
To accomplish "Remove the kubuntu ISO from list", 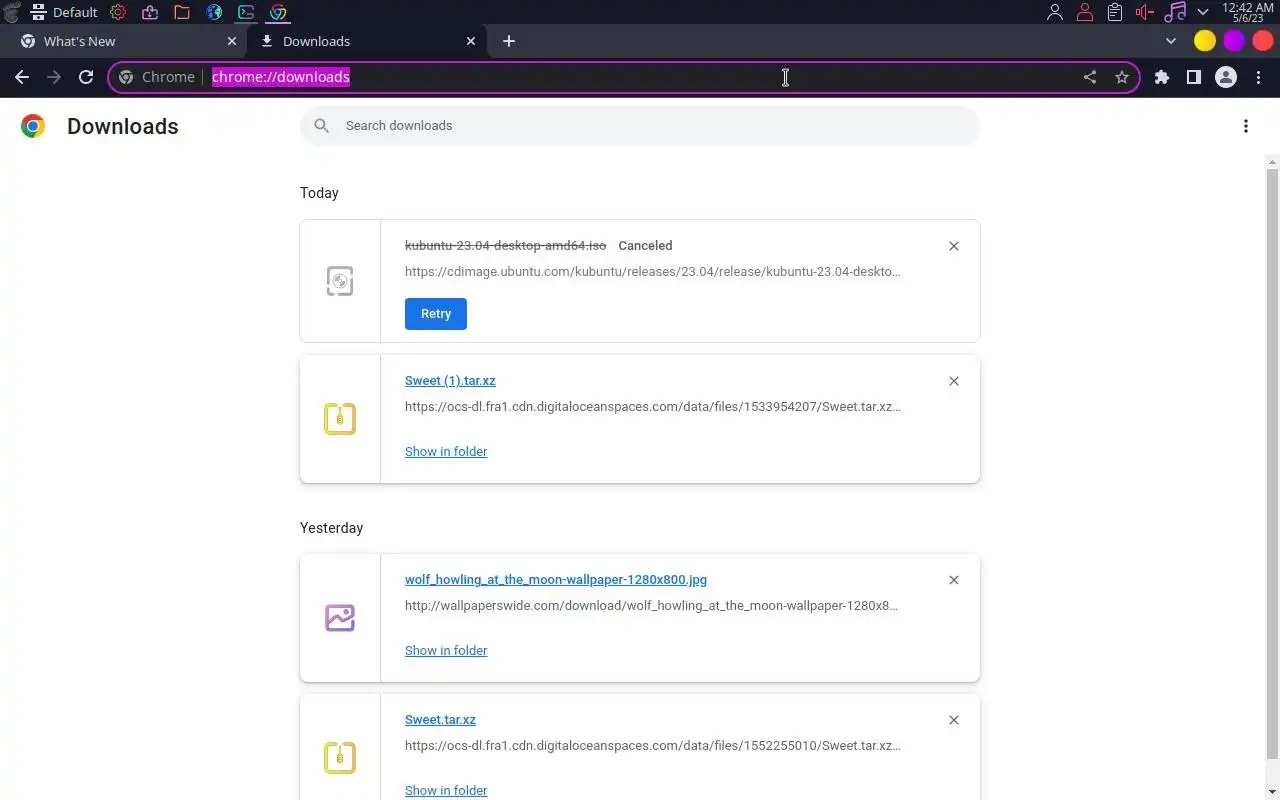I will (954, 246).
